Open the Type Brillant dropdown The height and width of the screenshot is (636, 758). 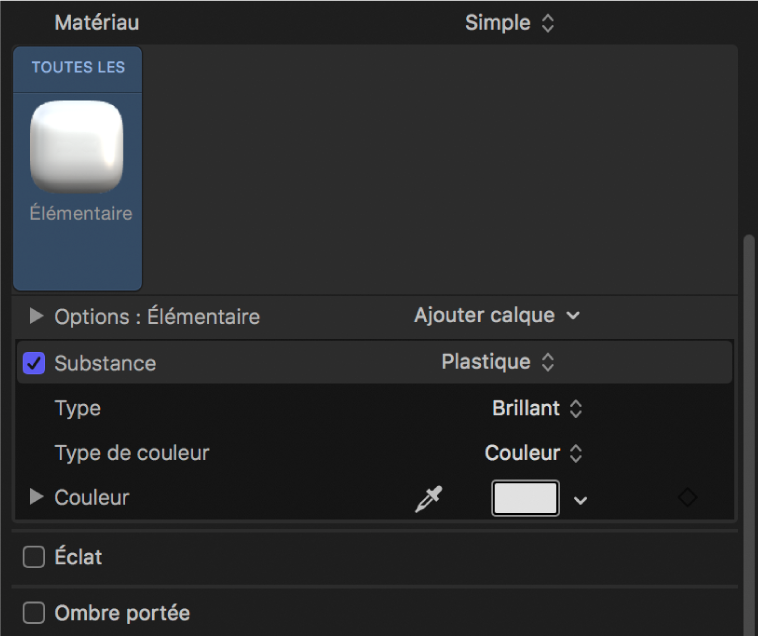click(x=537, y=408)
